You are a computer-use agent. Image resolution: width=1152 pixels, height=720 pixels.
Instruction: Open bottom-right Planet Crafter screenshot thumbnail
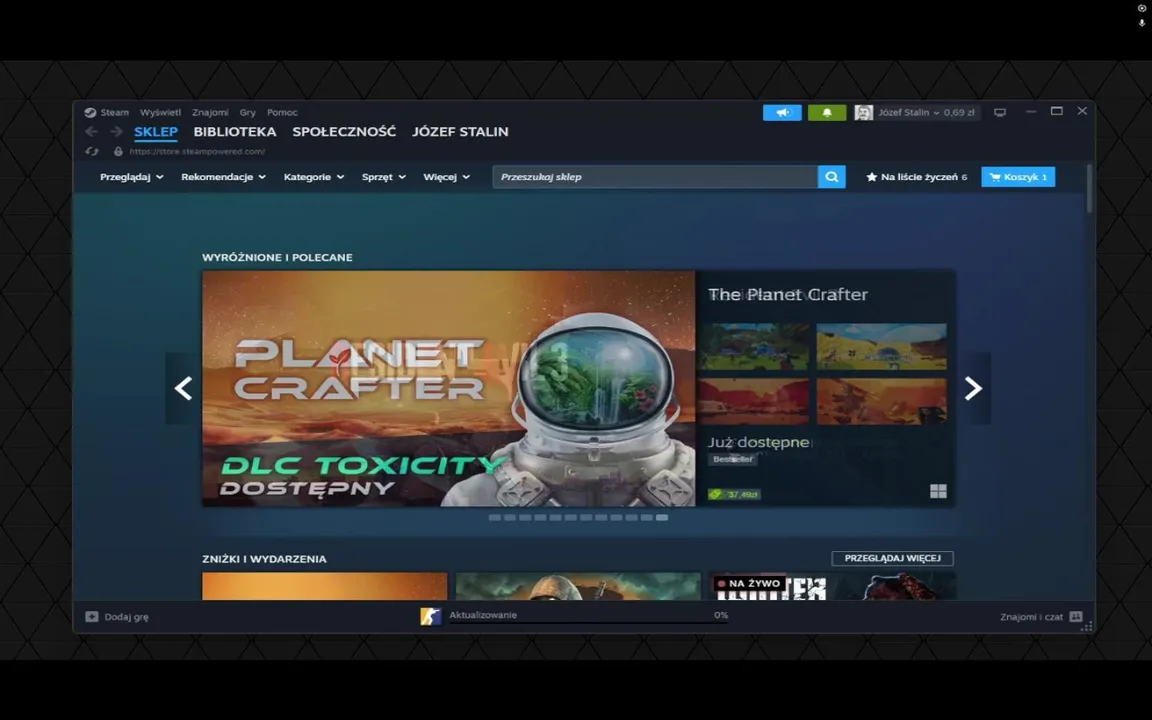coord(881,402)
